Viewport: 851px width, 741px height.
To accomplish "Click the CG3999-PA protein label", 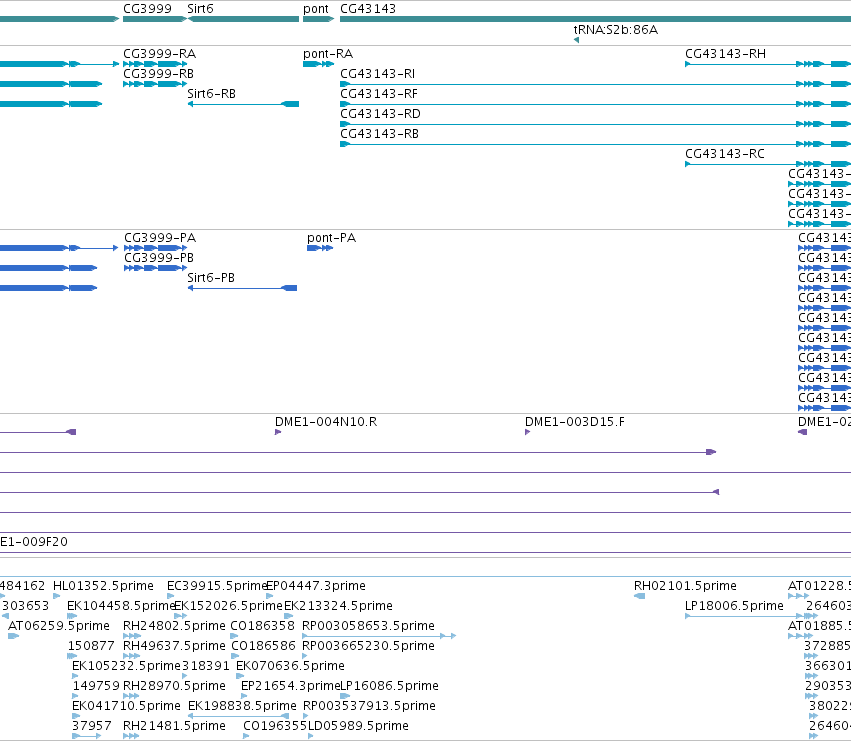I will [x=160, y=238].
